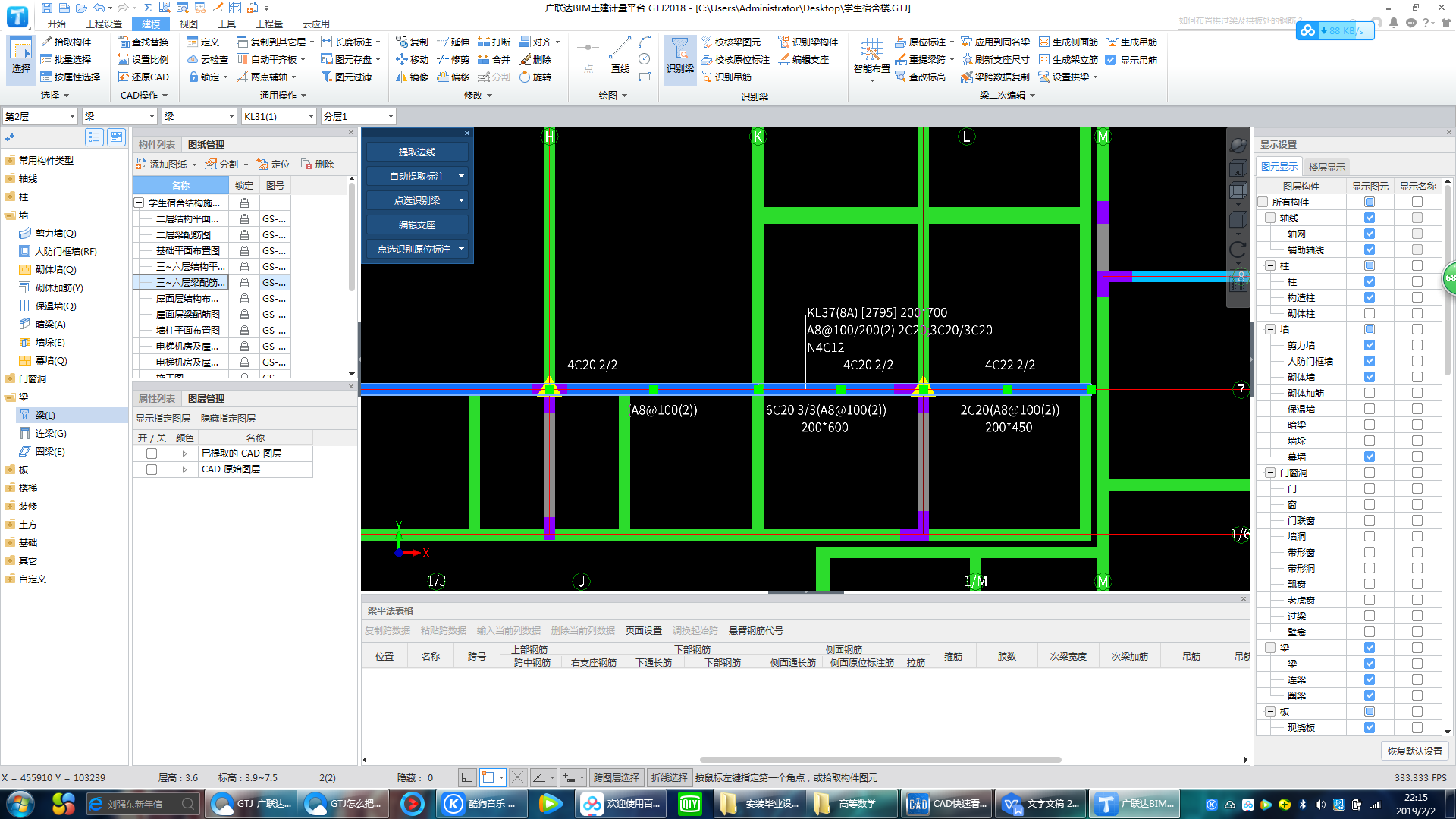Screen dimensions: 1456x819
Task: Click 页面设置 in beam table toolbar
Action: click(x=644, y=630)
